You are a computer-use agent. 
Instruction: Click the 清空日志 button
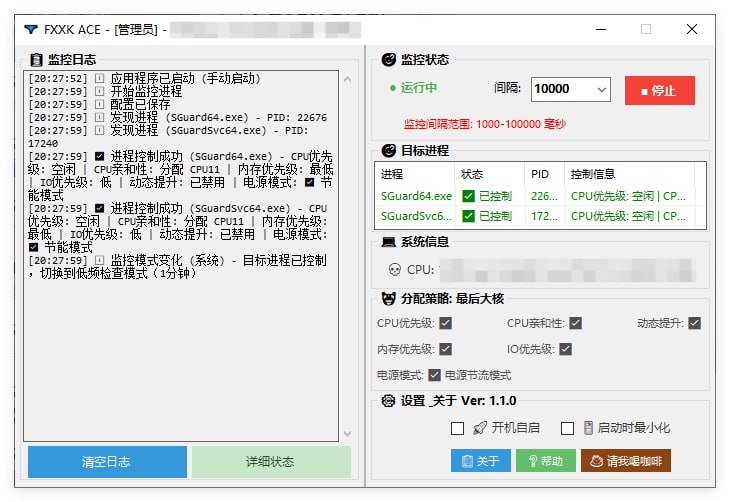[107, 462]
